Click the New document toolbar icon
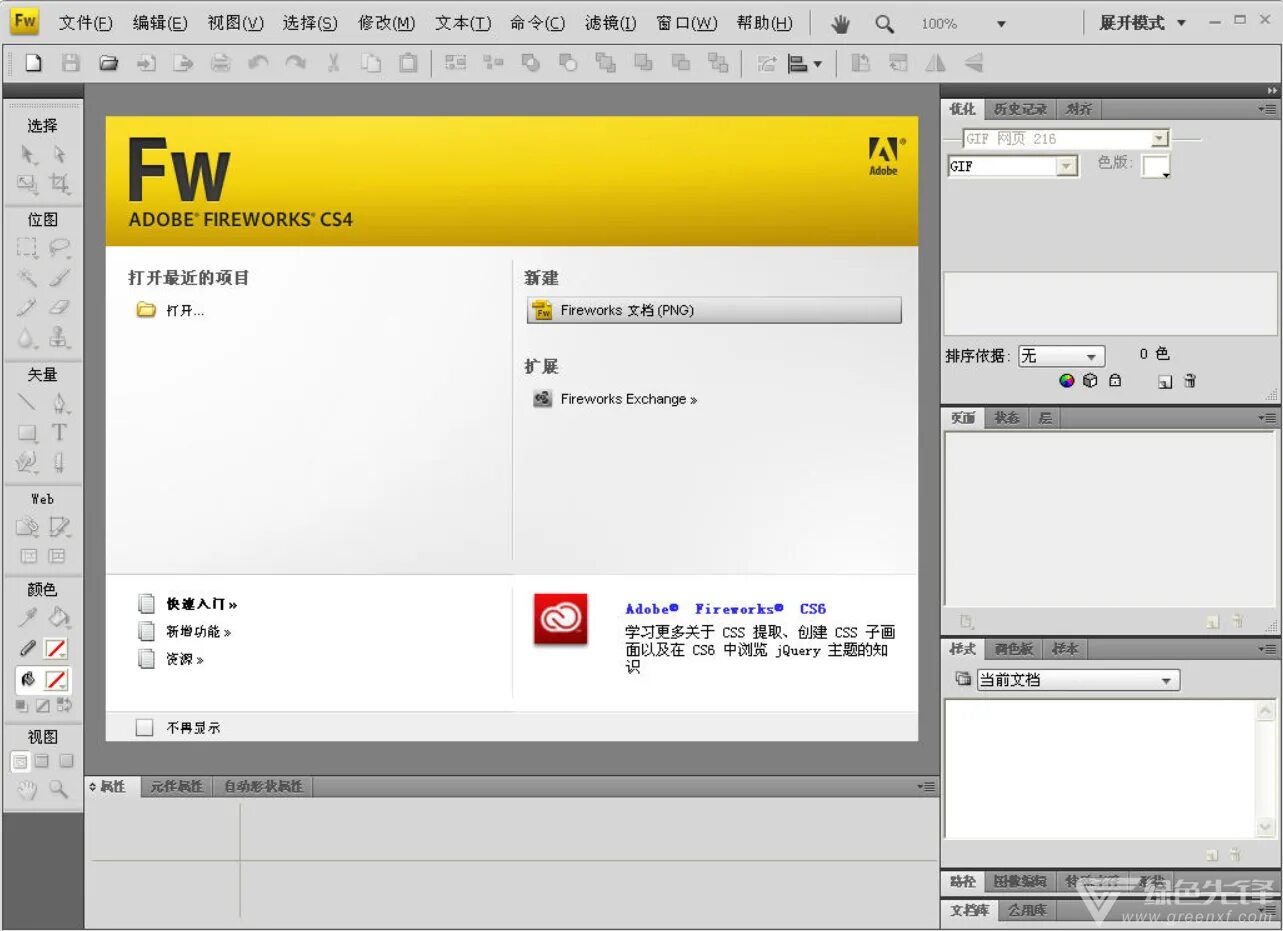This screenshot has width=1283, height=931. [x=33, y=63]
